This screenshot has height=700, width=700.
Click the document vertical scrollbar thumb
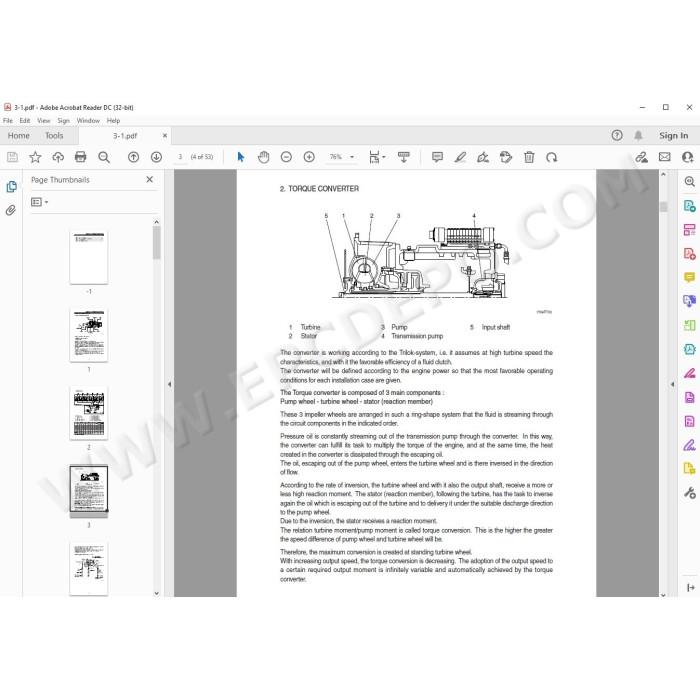click(663, 206)
